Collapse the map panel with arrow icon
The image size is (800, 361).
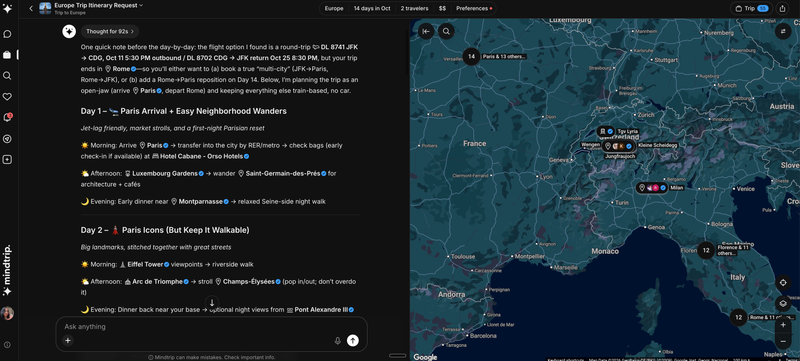coord(426,32)
